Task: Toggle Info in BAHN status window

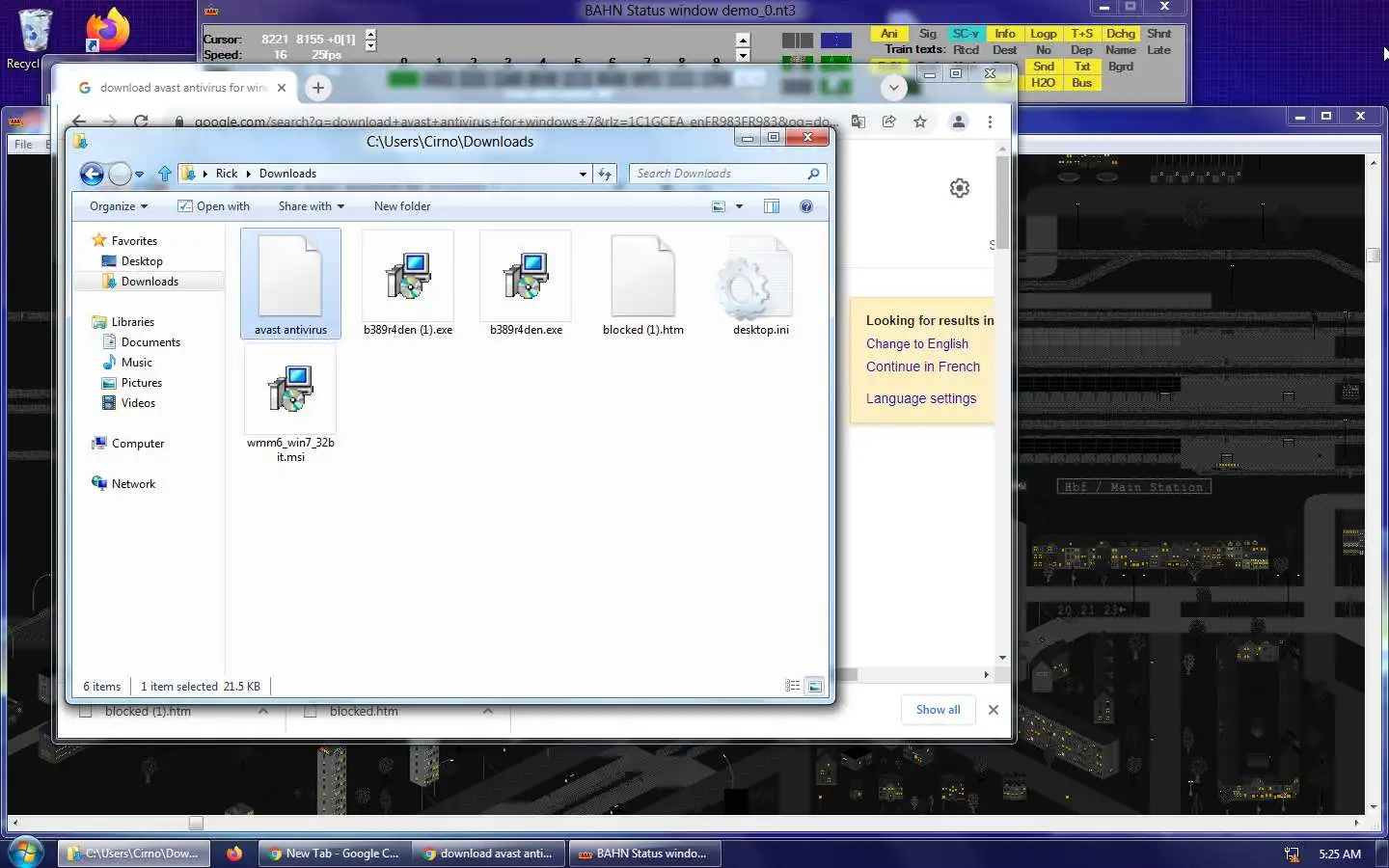Action: pos(1005,34)
